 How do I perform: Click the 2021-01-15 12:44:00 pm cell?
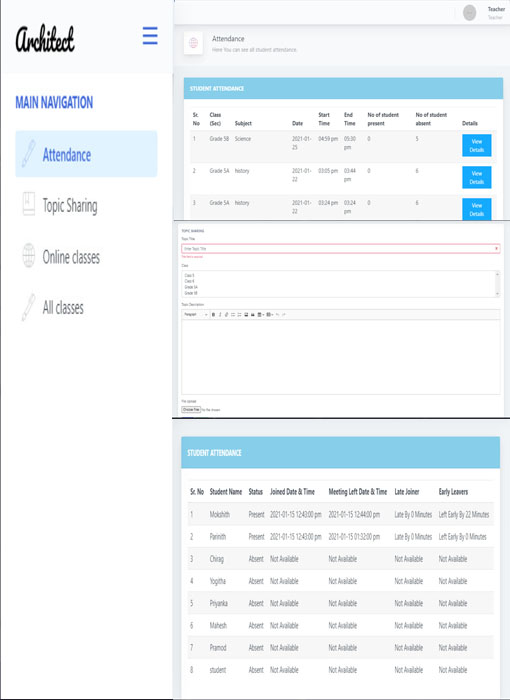pos(354,514)
